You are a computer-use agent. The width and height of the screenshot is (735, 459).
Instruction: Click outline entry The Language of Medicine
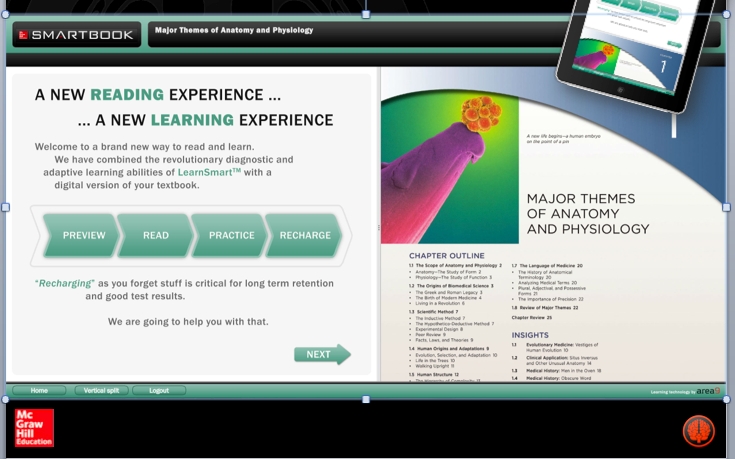[547, 265]
